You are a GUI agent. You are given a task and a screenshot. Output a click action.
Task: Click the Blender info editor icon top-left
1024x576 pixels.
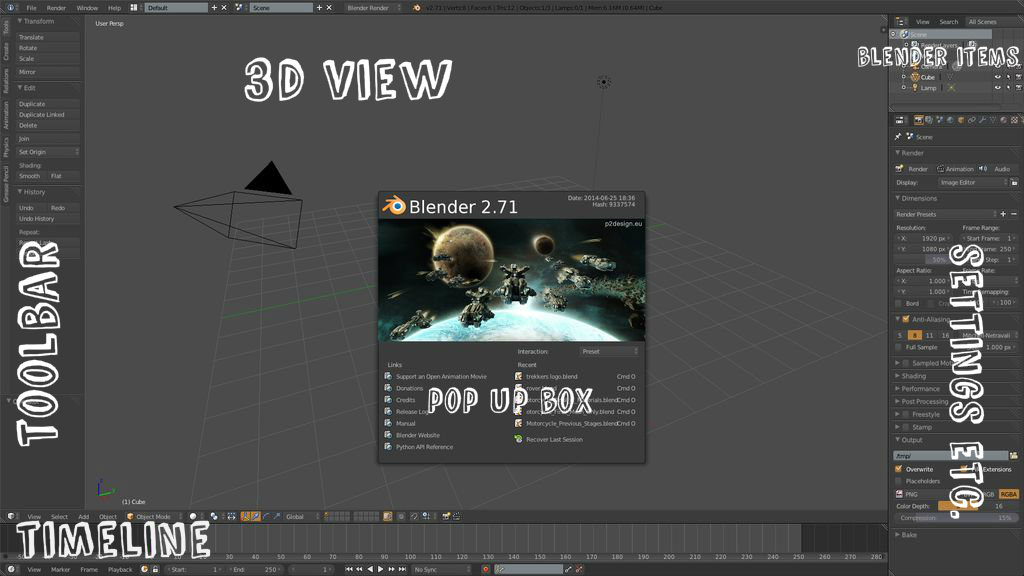(10, 8)
